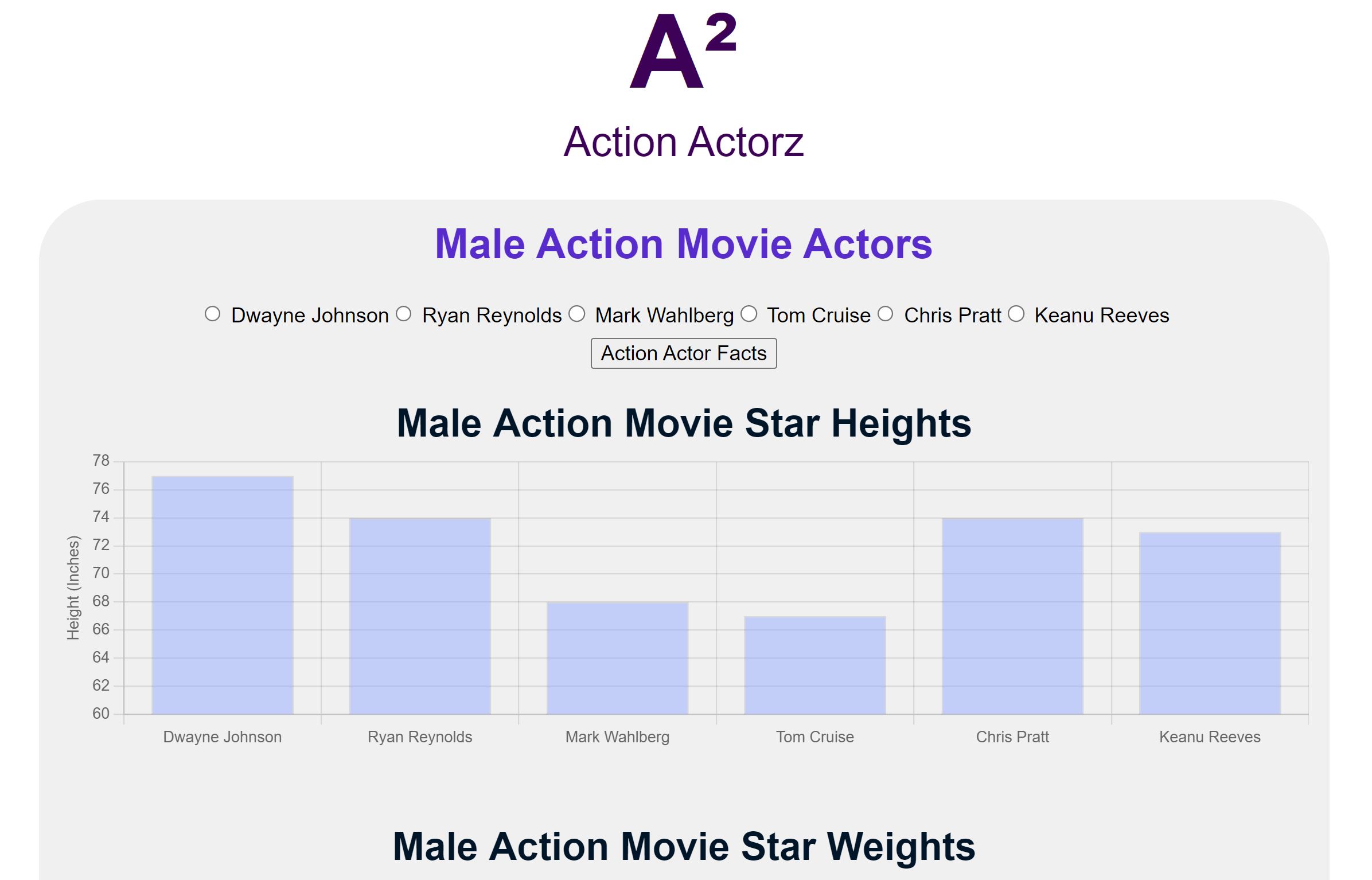Click the Male Action Movie Actors heading

coord(684,244)
